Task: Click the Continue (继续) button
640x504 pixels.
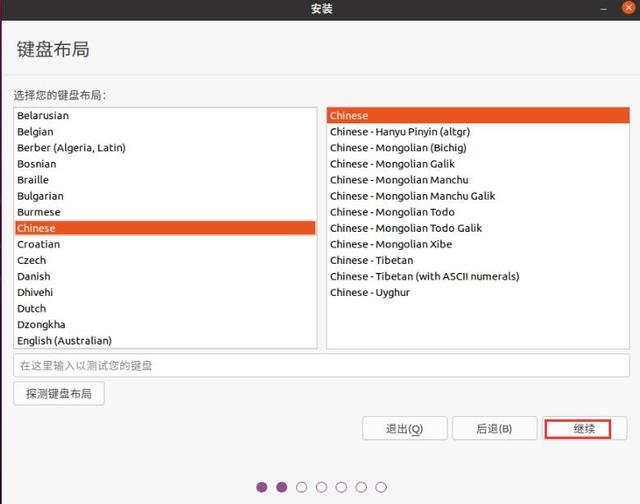Action: (584, 429)
